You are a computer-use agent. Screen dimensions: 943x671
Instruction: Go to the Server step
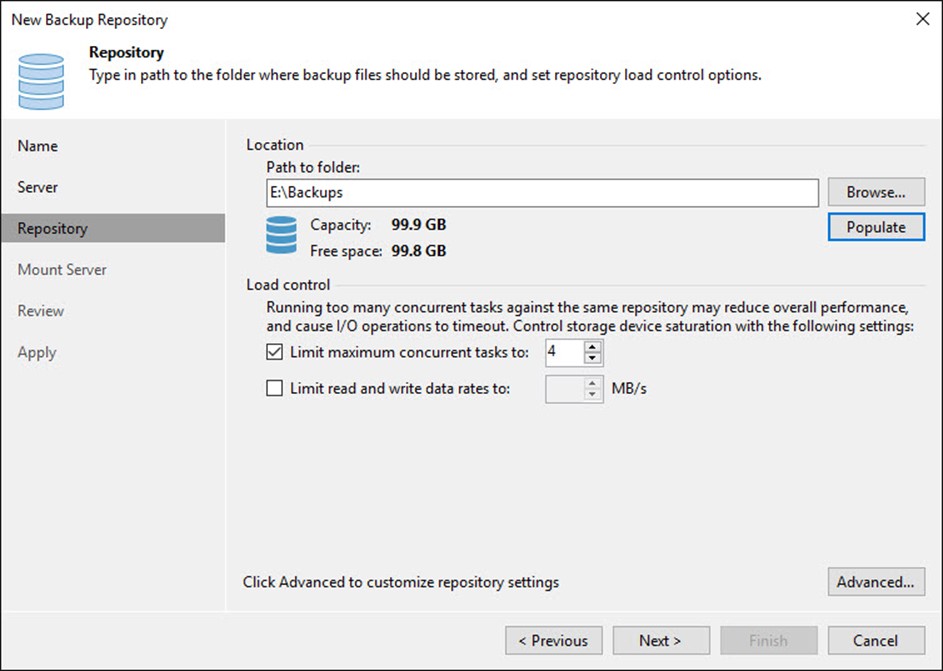[x=38, y=187]
